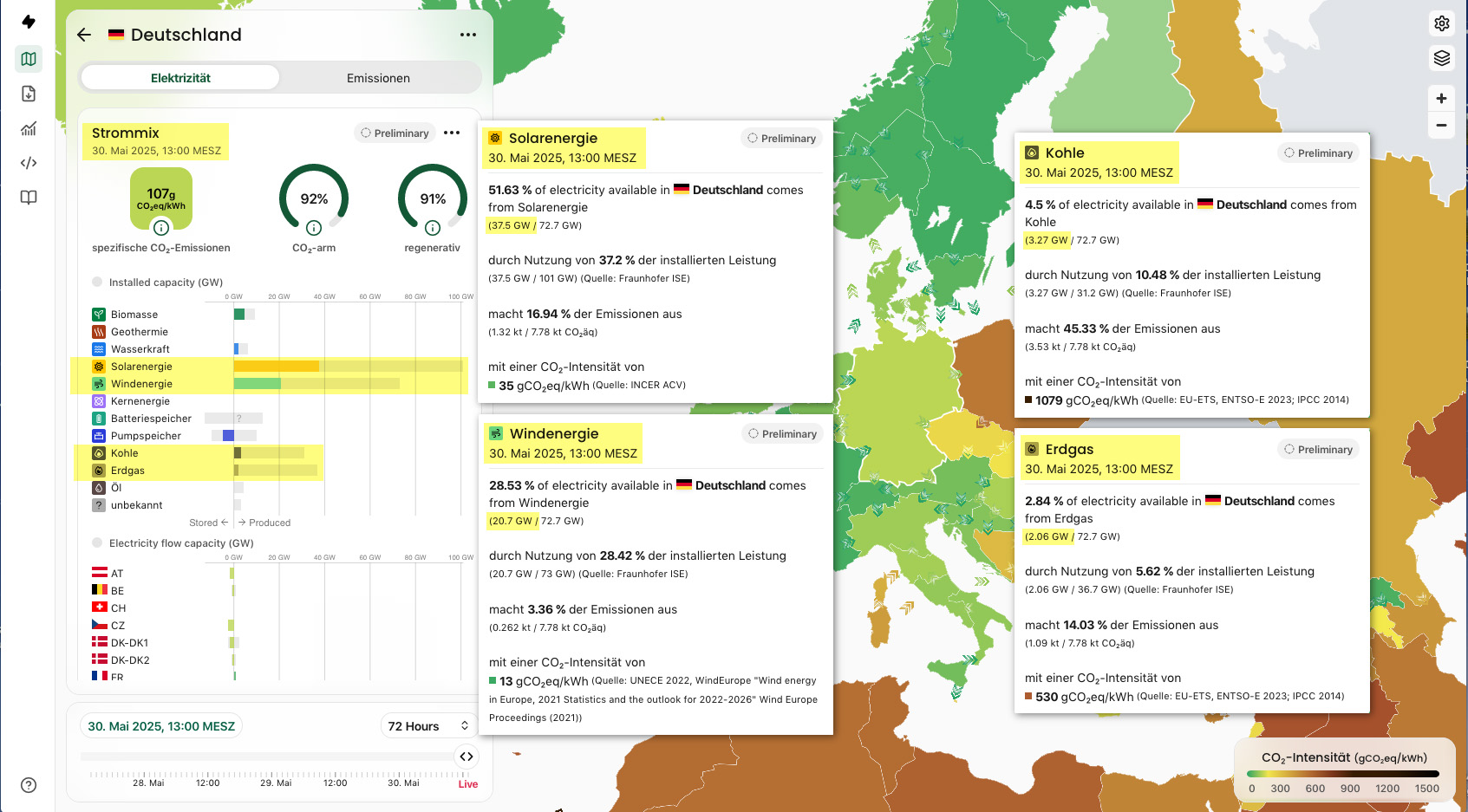Screen dimensions: 1468x812
Task: Open the API code sidebar icon
Action: (29, 163)
